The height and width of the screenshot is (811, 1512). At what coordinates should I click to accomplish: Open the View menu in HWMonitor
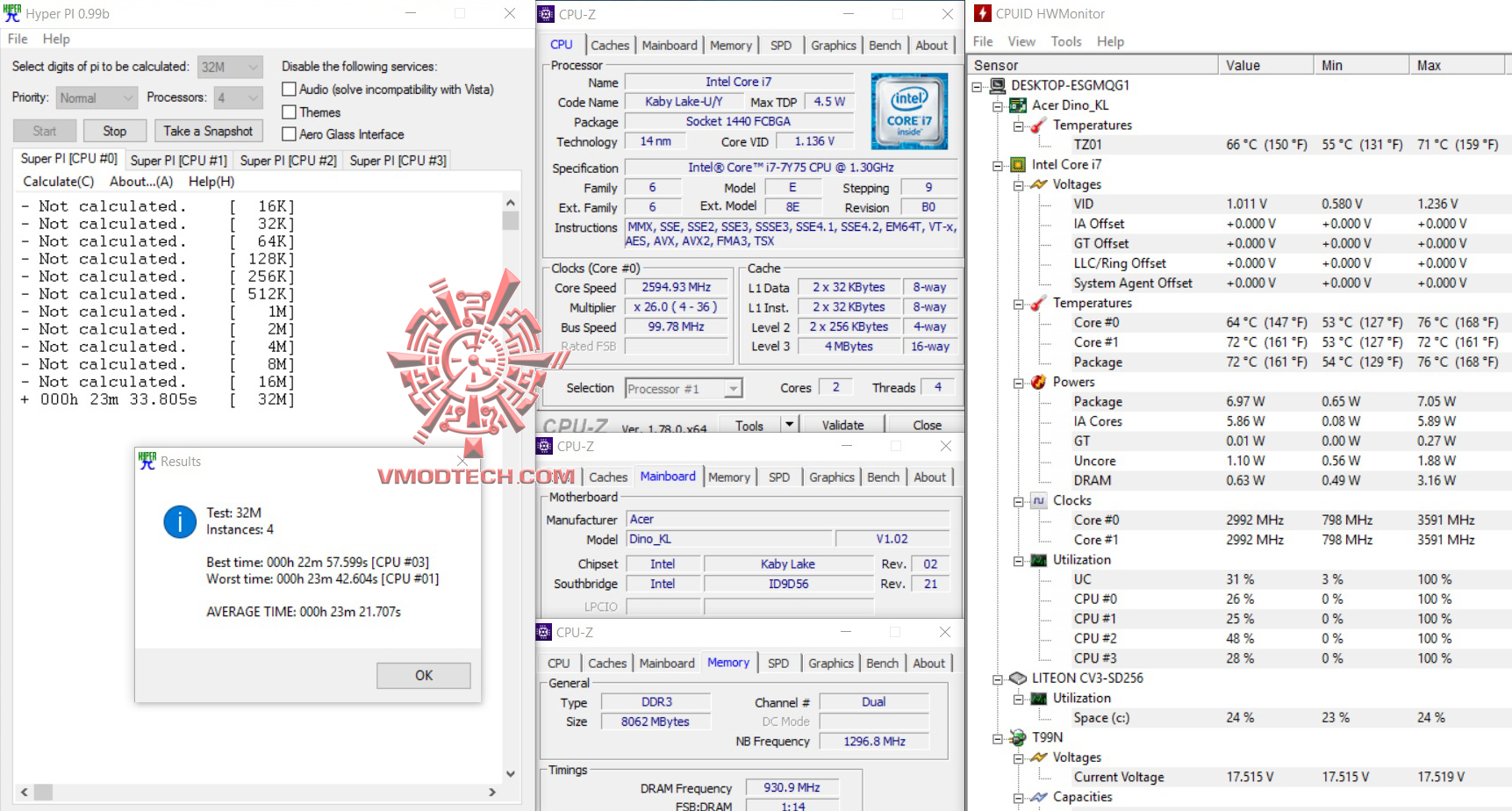tap(1021, 41)
